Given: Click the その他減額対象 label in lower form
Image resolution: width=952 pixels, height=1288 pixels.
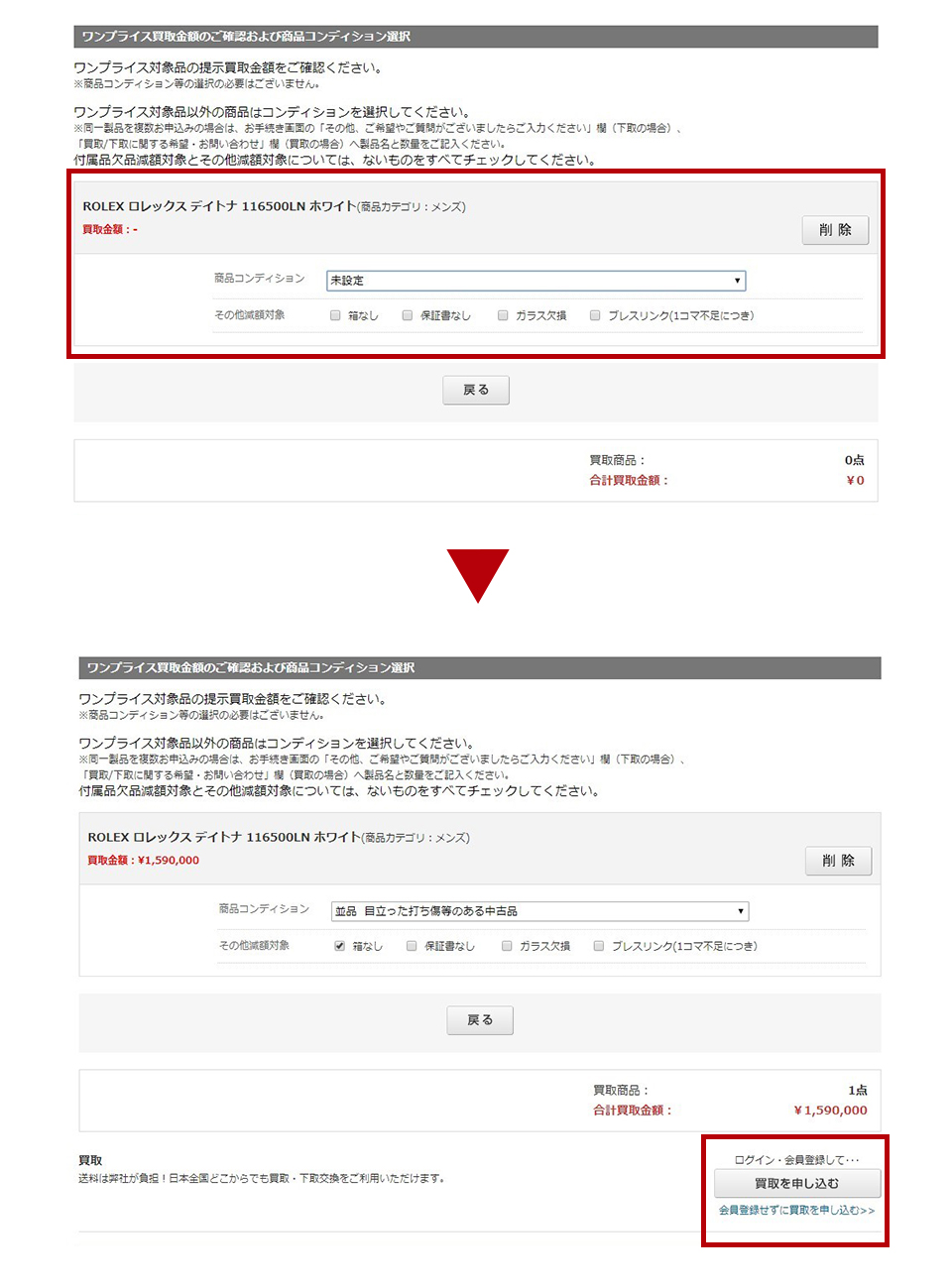Looking at the screenshot, I should (254, 946).
